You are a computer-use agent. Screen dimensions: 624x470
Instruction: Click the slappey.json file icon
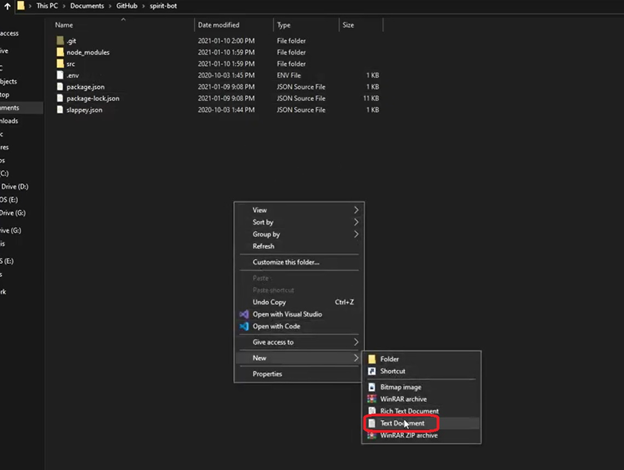tap(60, 110)
